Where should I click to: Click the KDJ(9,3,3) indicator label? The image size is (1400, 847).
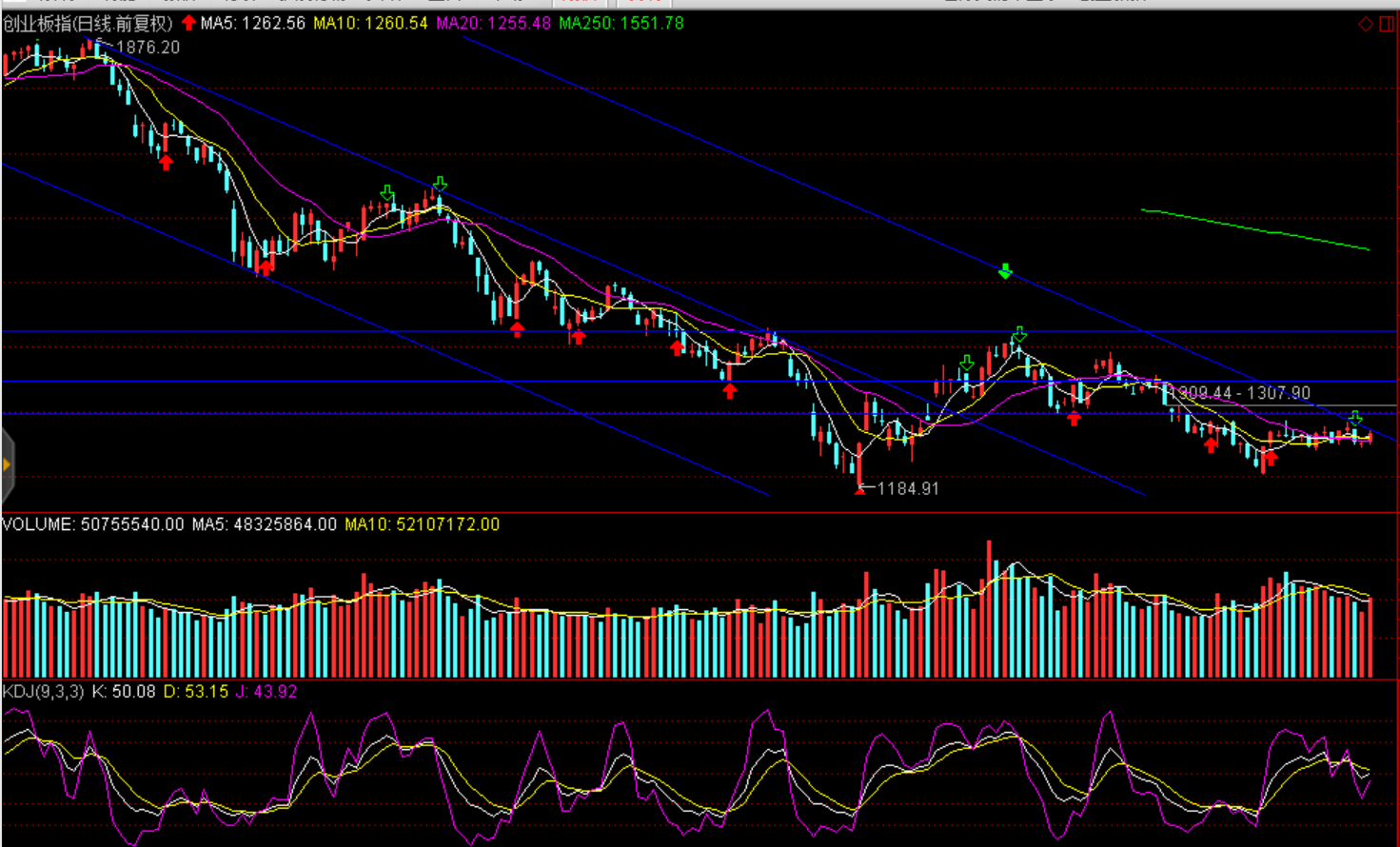coord(43,692)
